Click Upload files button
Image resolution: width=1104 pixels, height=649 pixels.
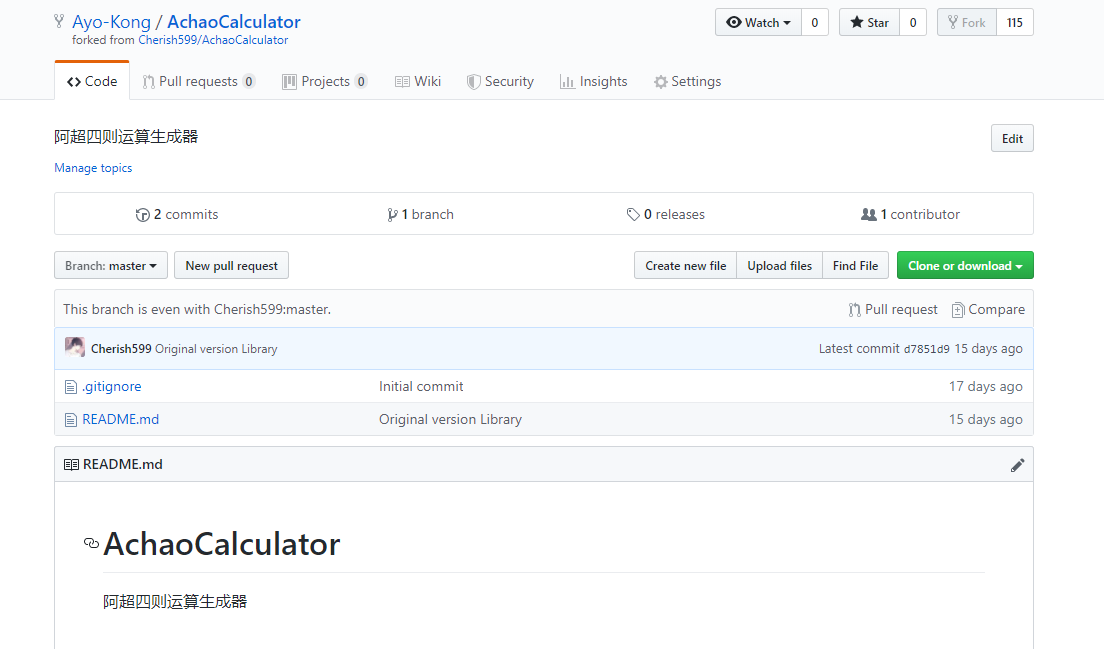point(779,265)
